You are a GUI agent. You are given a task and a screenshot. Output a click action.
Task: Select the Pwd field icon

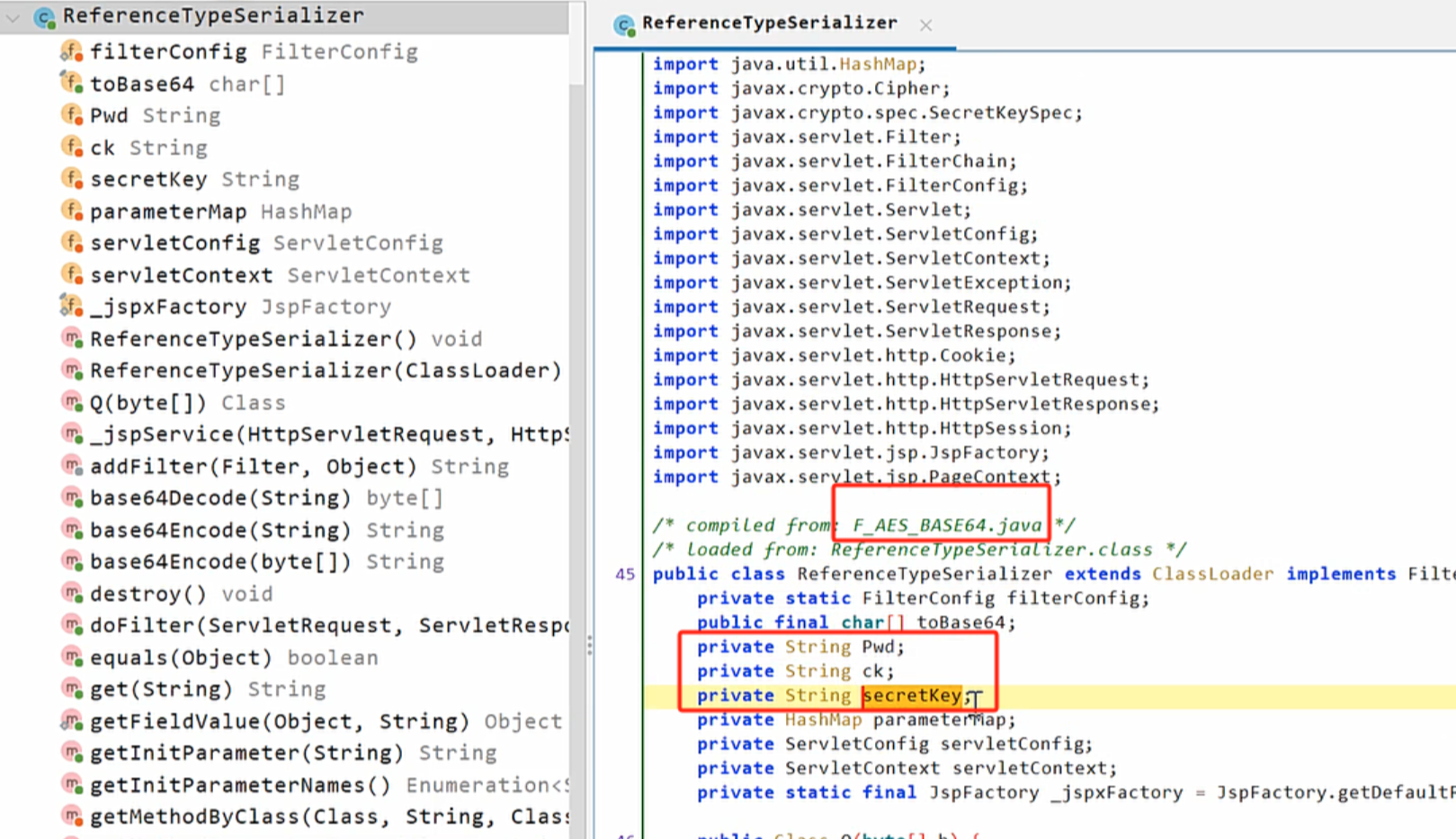coord(72,115)
